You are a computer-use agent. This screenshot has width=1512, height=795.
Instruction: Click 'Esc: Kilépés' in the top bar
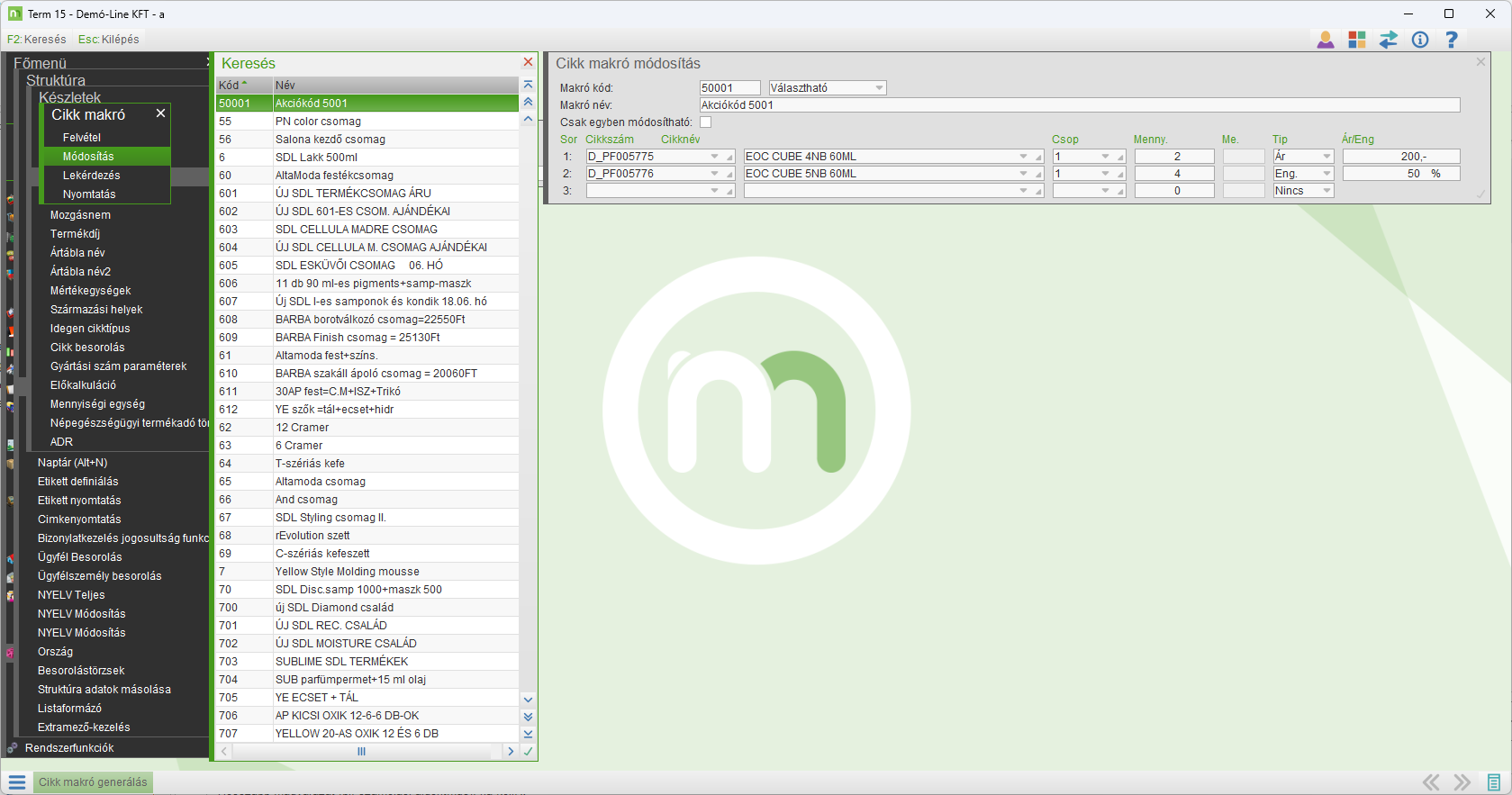coord(109,40)
